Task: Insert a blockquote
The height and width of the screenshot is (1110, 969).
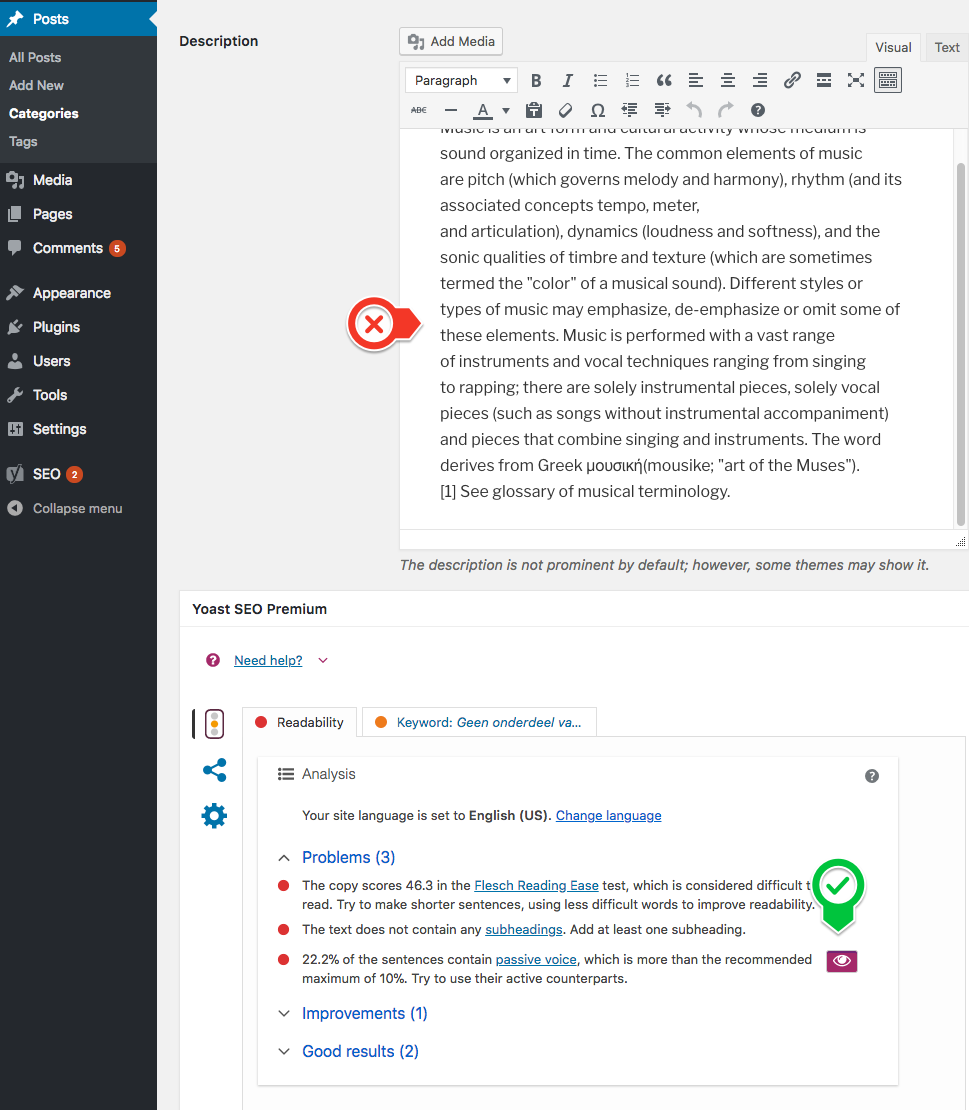Action: 662,80
